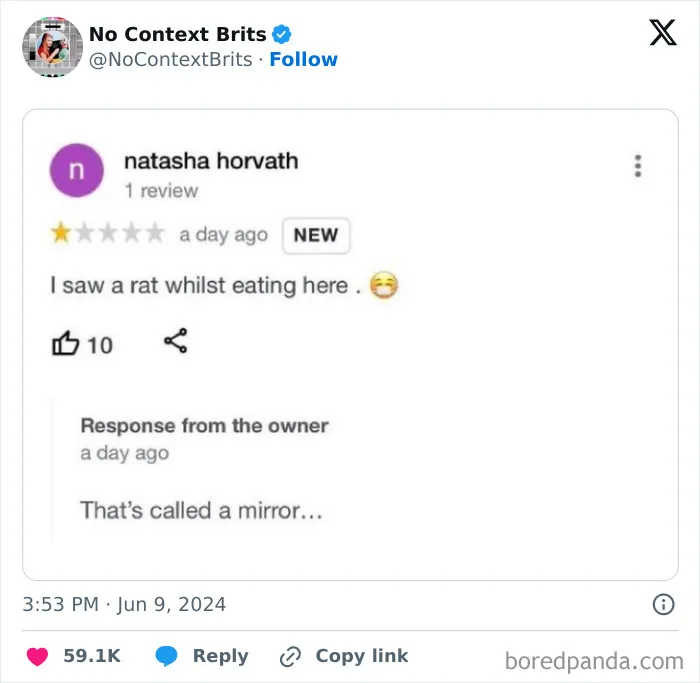The image size is (700, 683).
Task: Open the 3:53 PM Jun 9 timestamp
Action: click(x=124, y=604)
